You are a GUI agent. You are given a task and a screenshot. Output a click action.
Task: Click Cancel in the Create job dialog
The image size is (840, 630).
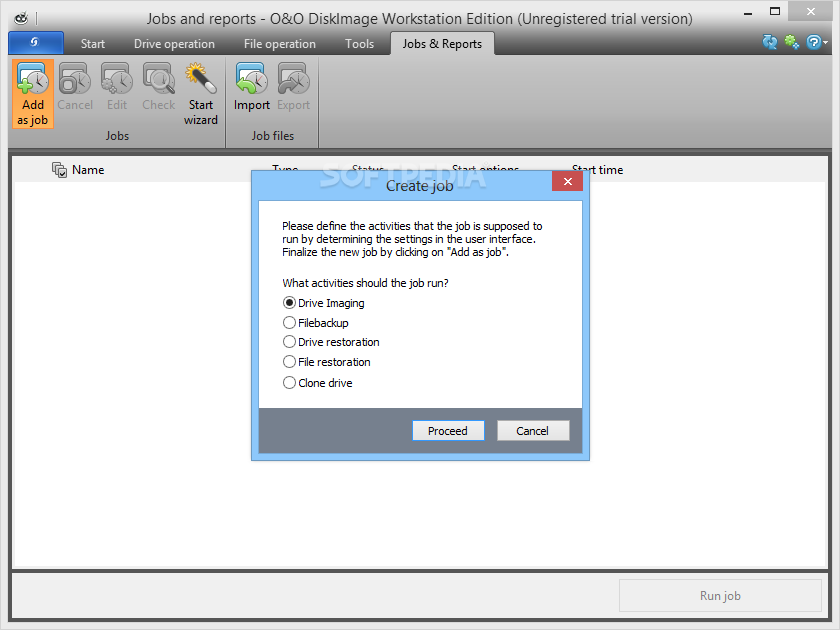[532, 431]
